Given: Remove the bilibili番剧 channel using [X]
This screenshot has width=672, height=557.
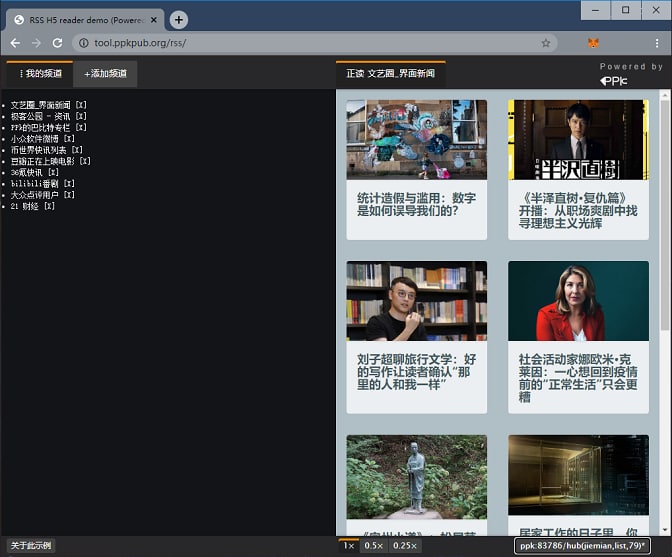Looking at the screenshot, I should (68, 184).
